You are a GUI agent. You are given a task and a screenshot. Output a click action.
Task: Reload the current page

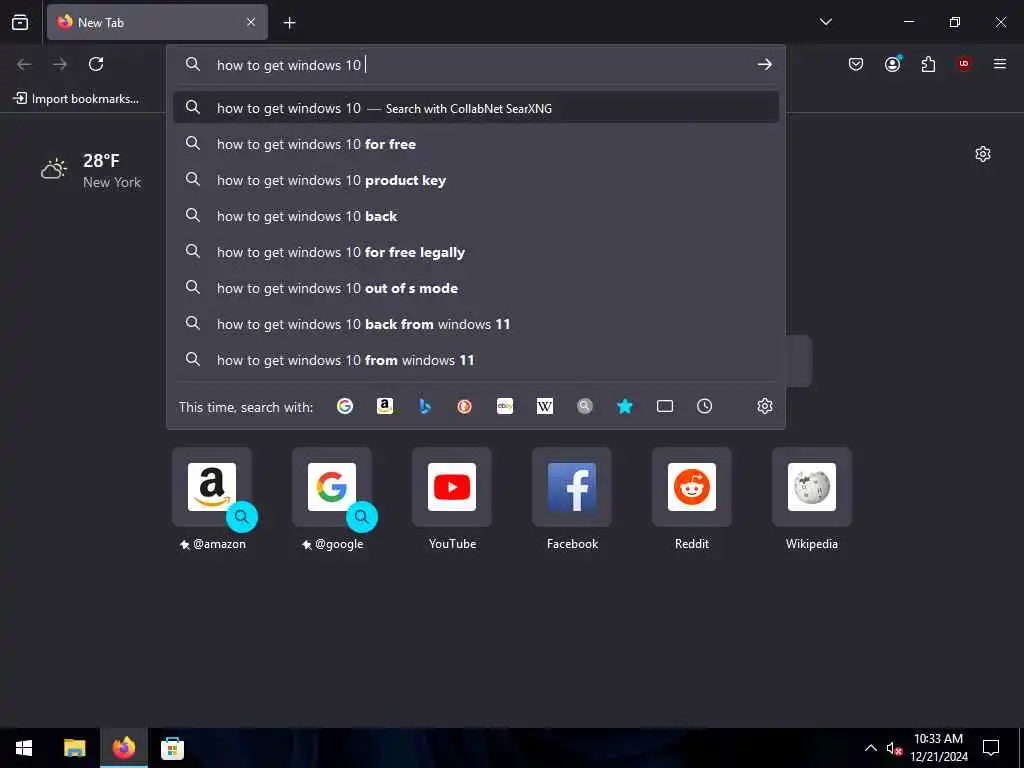[x=96, y=64]
